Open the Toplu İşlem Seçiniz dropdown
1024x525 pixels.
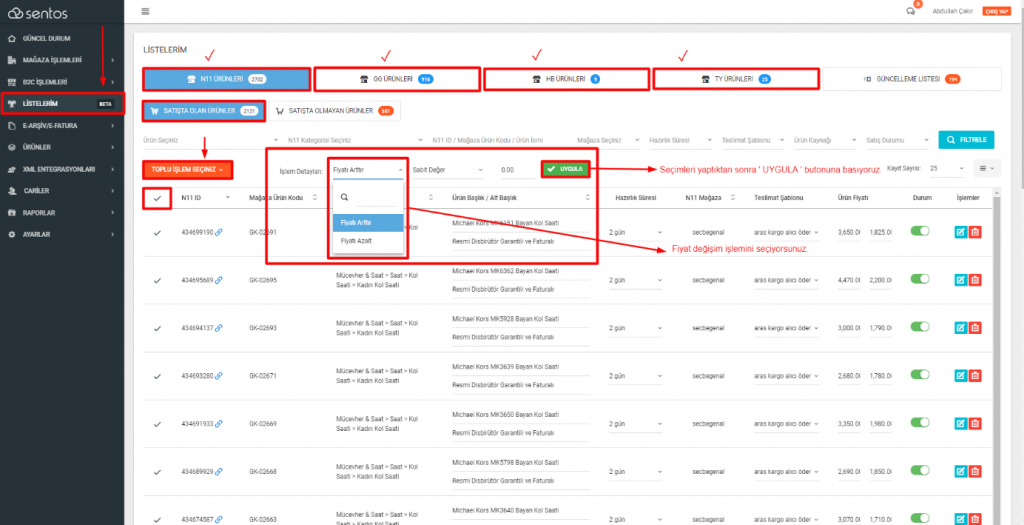pos(188,170)
